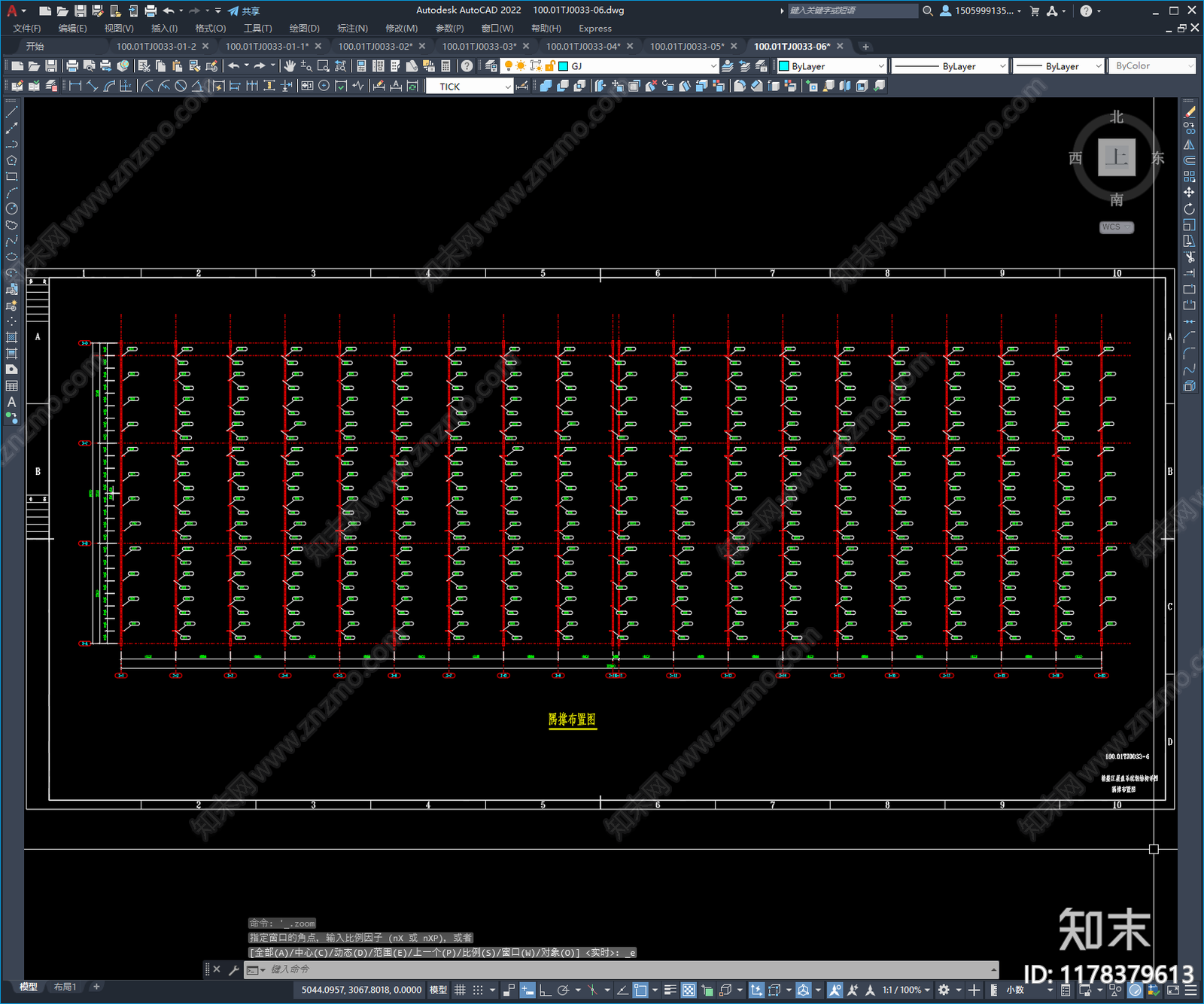1204x1004 pixels.
Task: Select the Move tool in modify toolbar
Action: pos(1189,193)
